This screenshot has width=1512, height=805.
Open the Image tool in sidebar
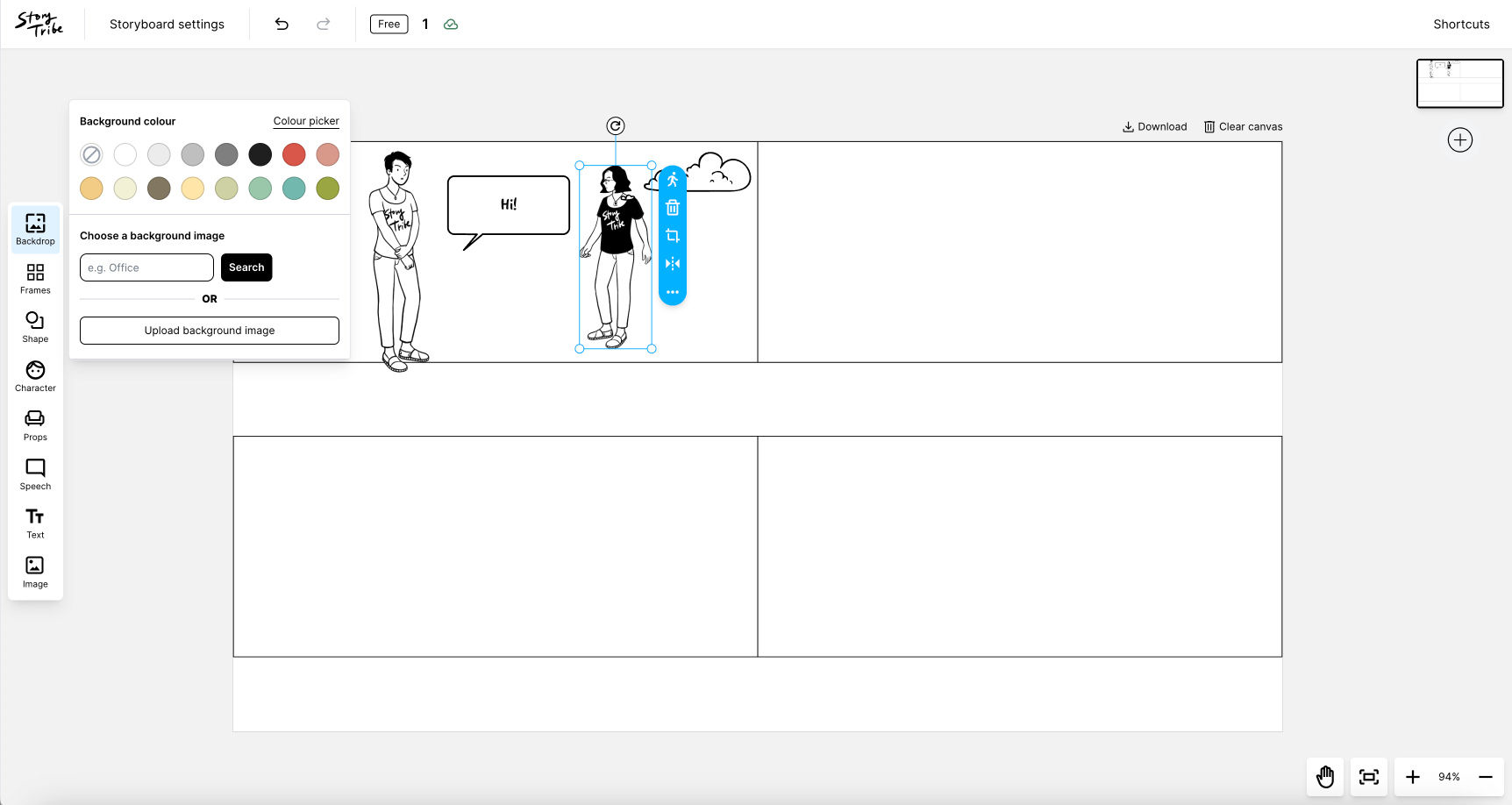pos(35,571)
